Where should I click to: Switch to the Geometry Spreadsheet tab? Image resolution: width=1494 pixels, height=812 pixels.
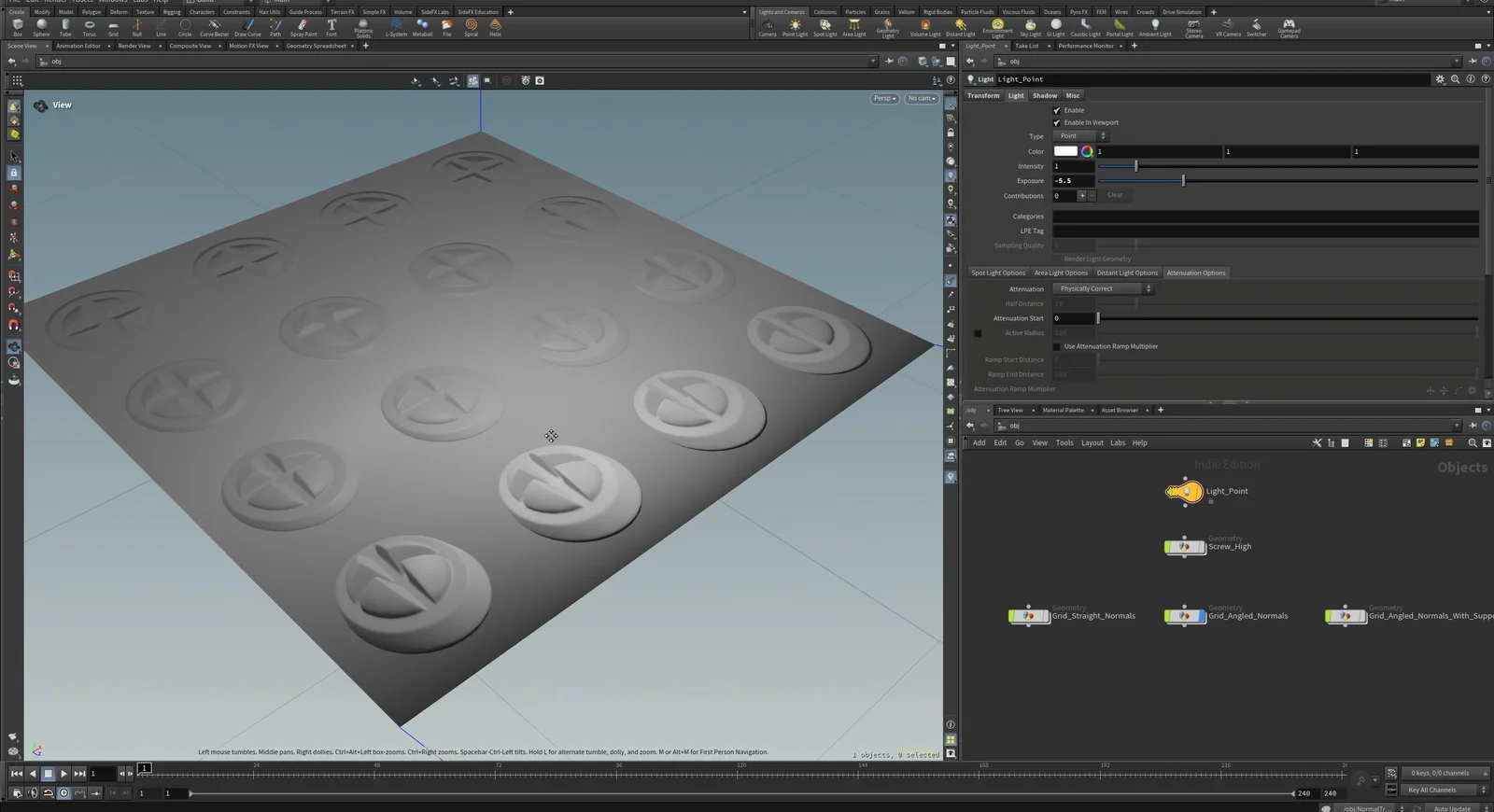click(x=316, y=46)
